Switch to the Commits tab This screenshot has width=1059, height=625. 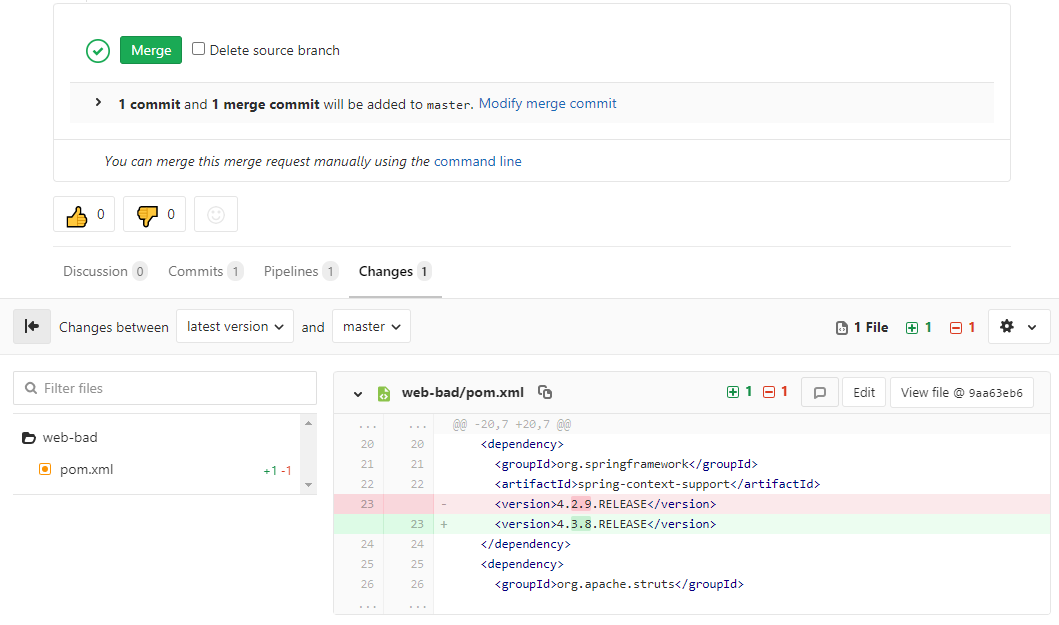204,272
